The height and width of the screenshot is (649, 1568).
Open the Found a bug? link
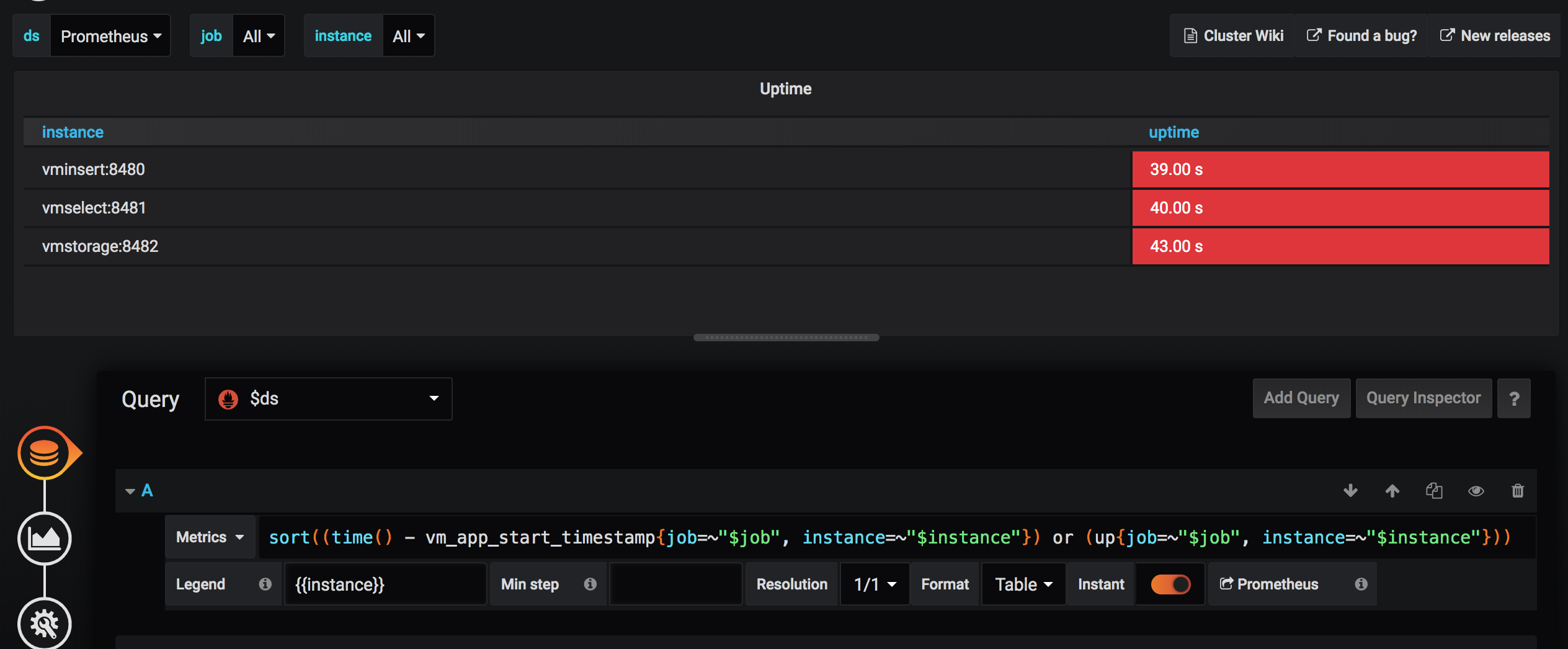click(1361, 36)
